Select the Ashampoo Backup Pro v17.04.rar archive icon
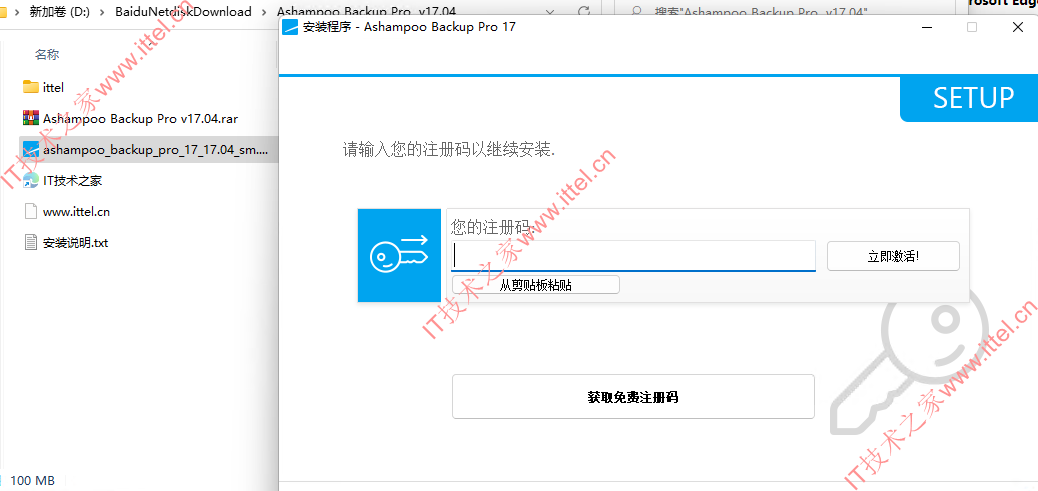Viewport: 1038px width, 491px height. (30, 118)
